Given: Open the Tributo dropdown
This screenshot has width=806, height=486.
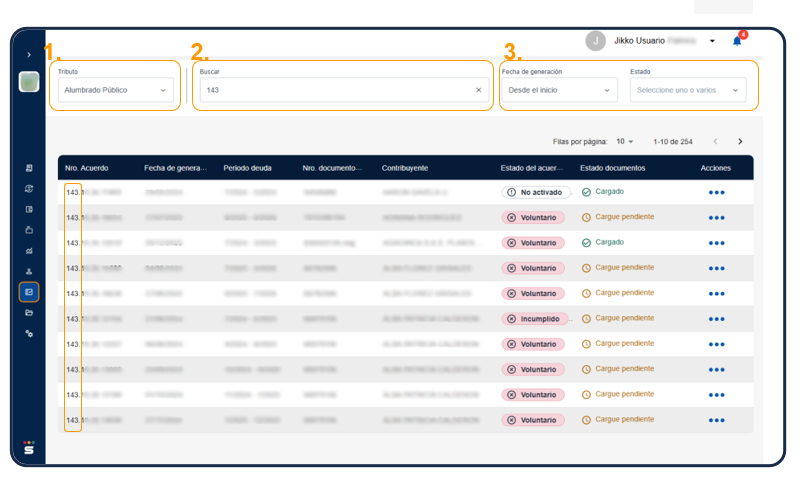Looking at the screenshot, I should pos(115,90).
